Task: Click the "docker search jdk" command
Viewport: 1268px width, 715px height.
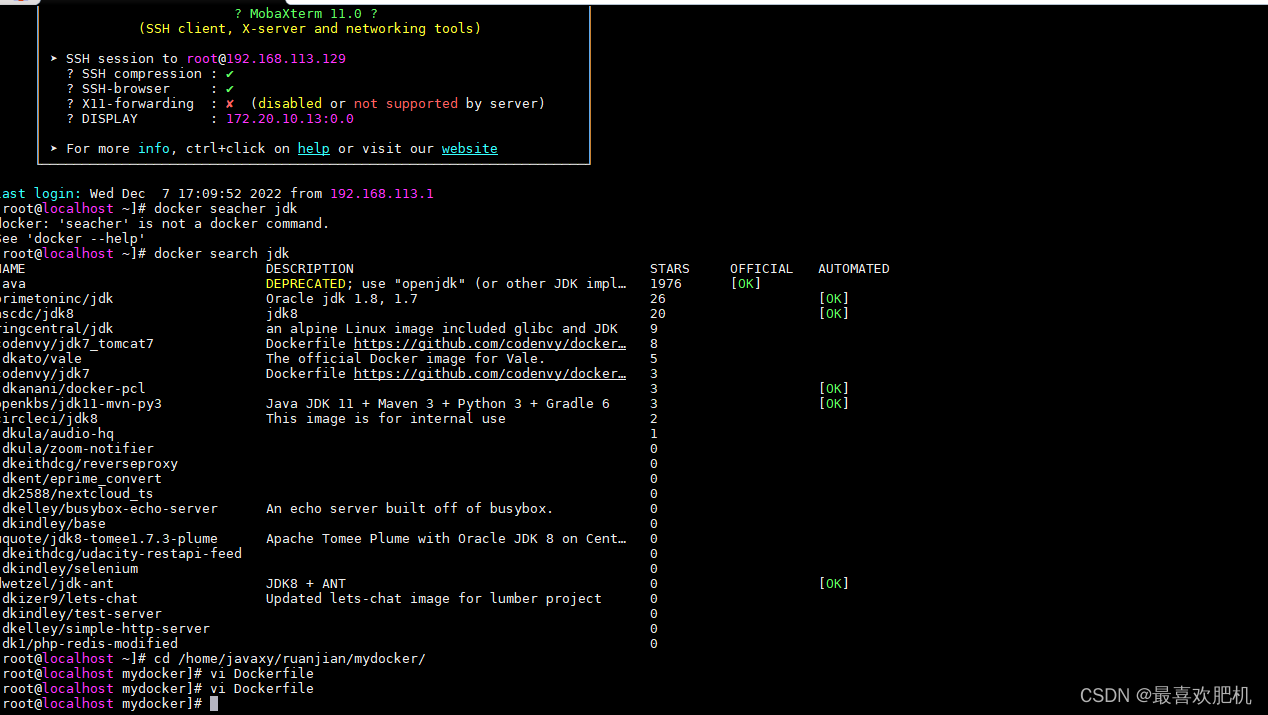Action: (222, 253)
